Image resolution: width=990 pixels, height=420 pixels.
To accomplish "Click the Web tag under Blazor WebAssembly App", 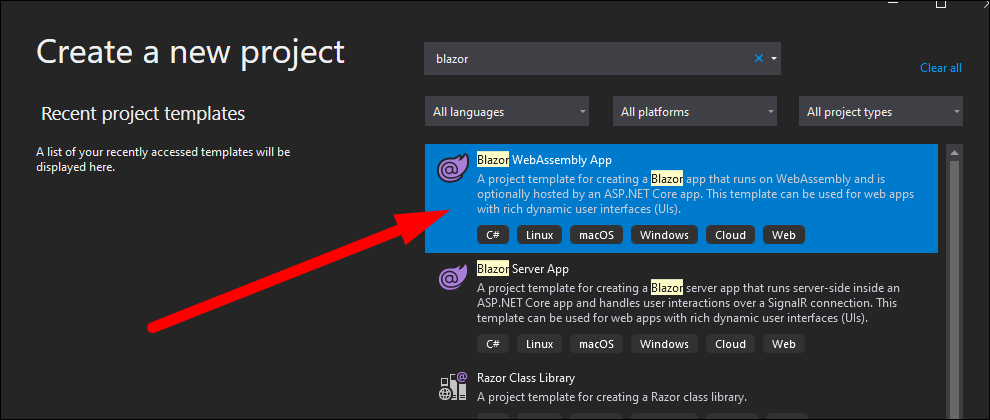I will pyautogui.click(x=784, y=235).
